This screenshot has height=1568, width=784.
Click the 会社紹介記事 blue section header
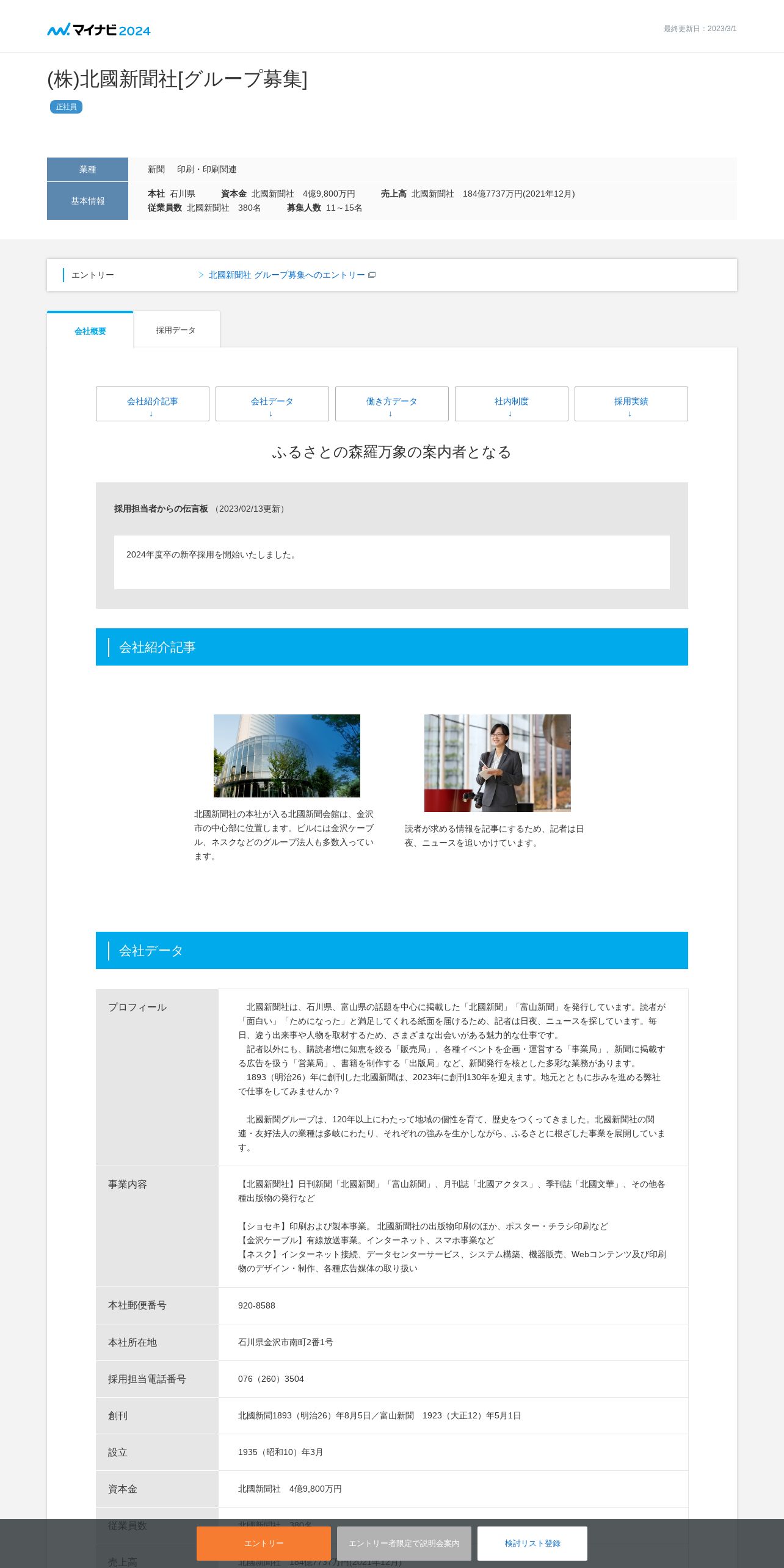point(392,647)
